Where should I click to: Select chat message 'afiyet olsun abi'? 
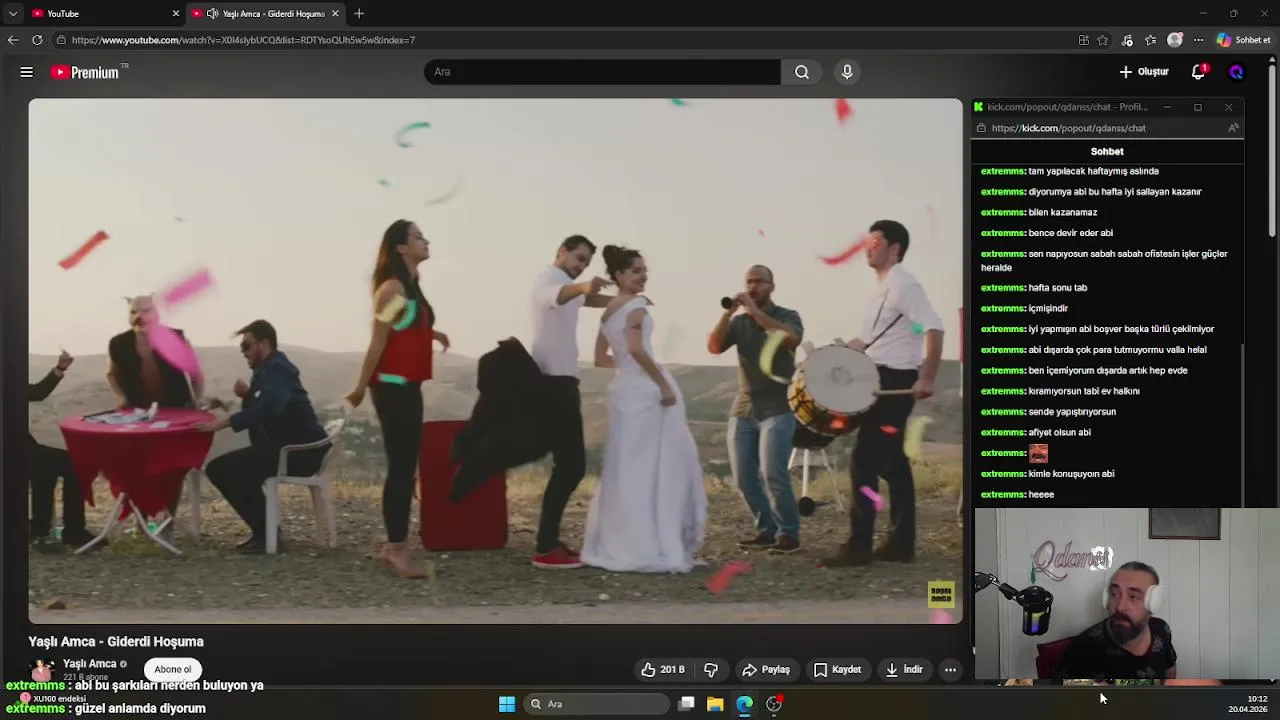click(1060, 432)
